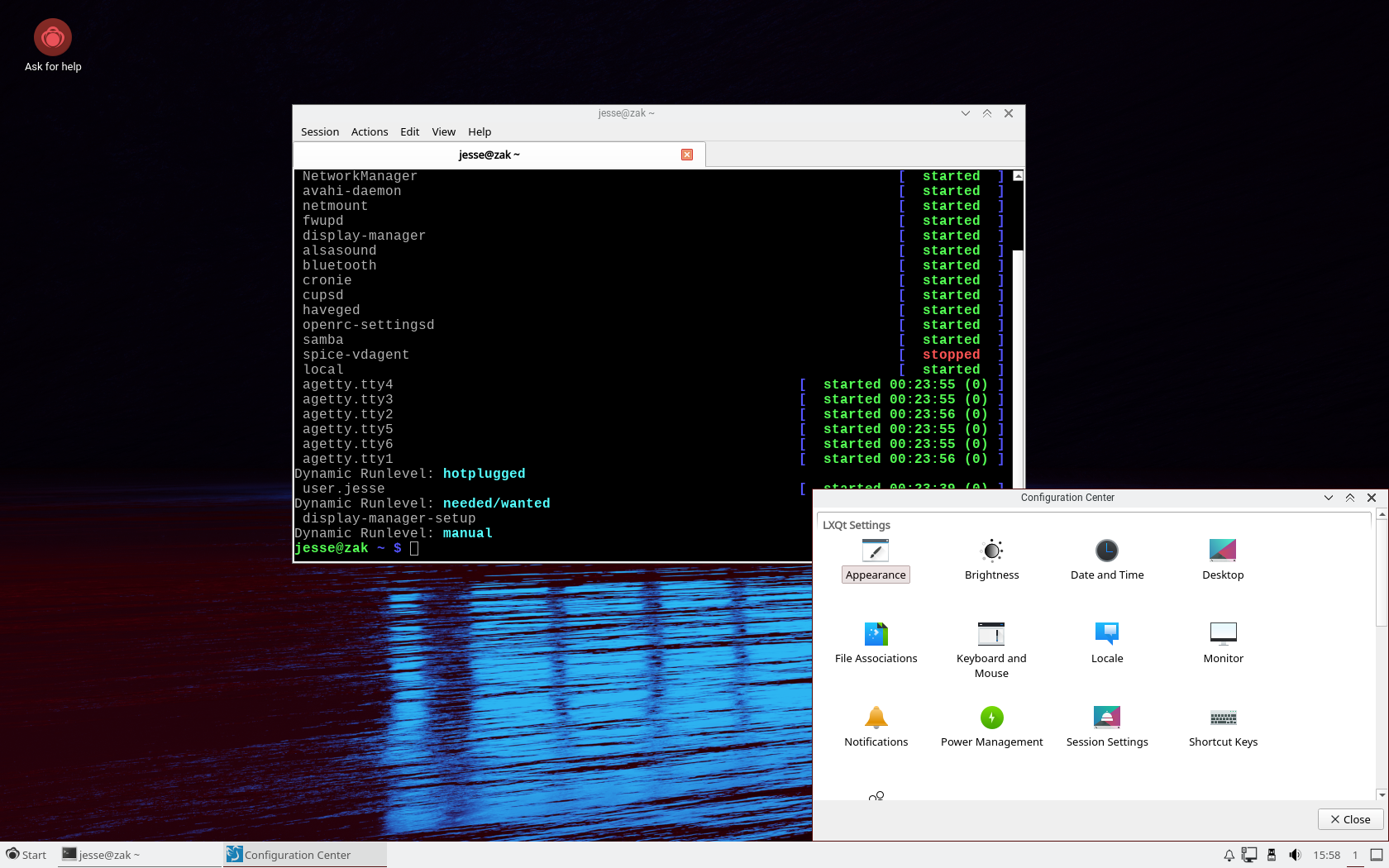
Task: Click the terminal vertical scrollbar handle
Action: [x=1019, y=368]
